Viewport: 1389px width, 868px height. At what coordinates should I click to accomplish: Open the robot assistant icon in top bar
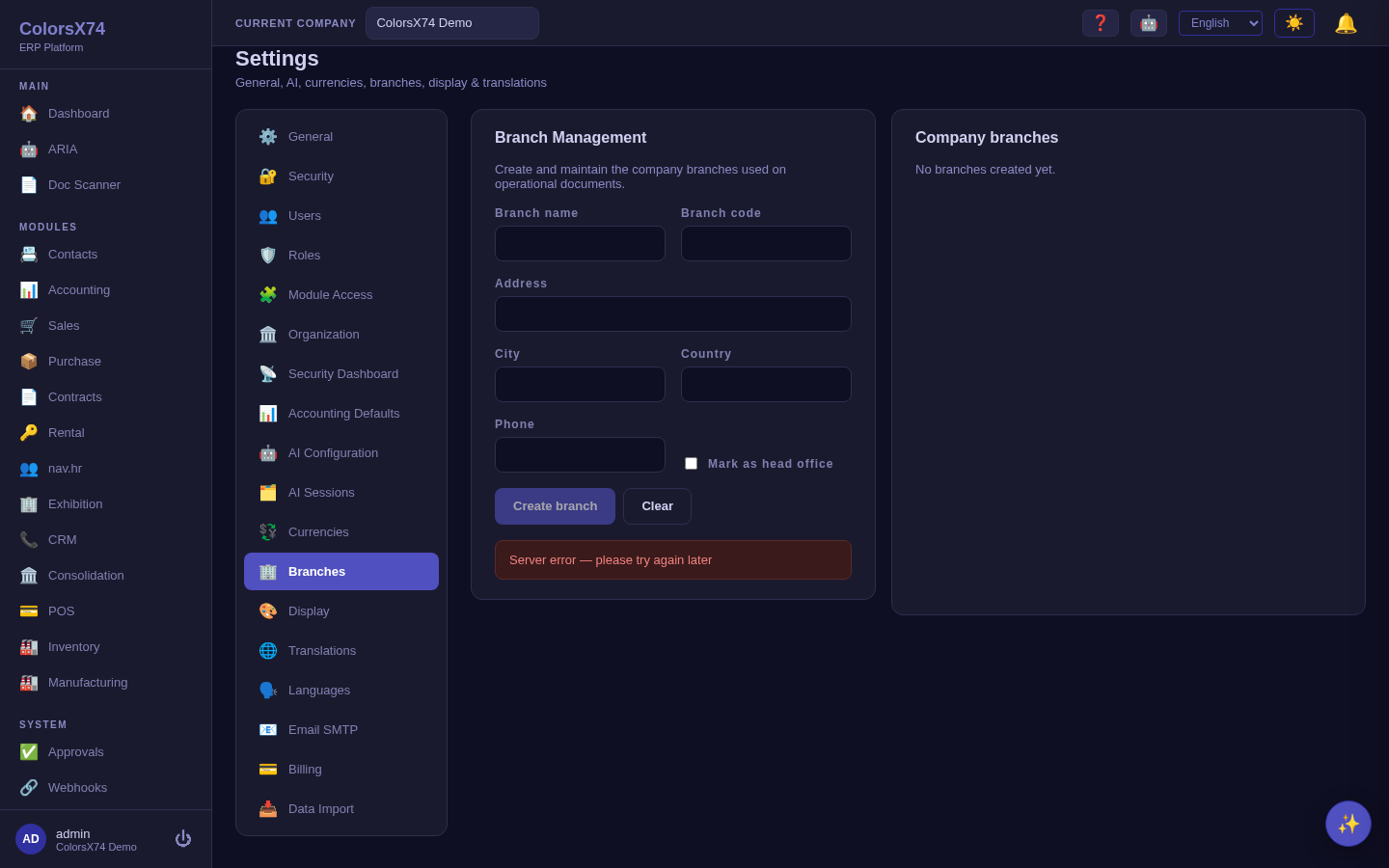[x=1149, y=23]
